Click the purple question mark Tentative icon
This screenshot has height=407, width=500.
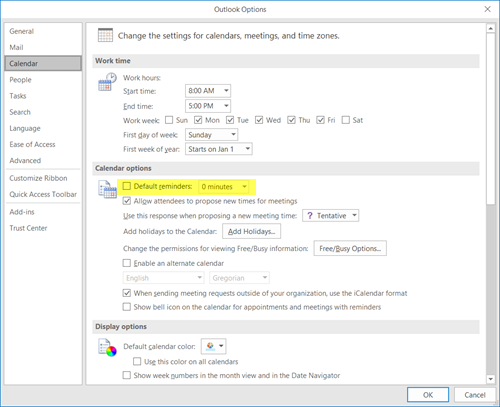tap(310, 216)
